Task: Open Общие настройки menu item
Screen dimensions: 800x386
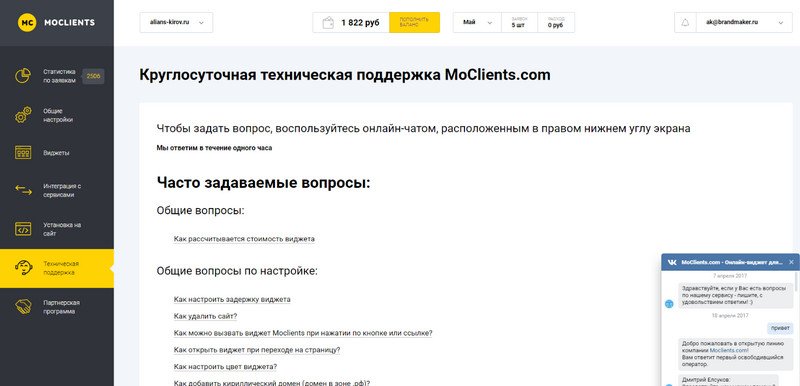Action: tap(57, 115)
